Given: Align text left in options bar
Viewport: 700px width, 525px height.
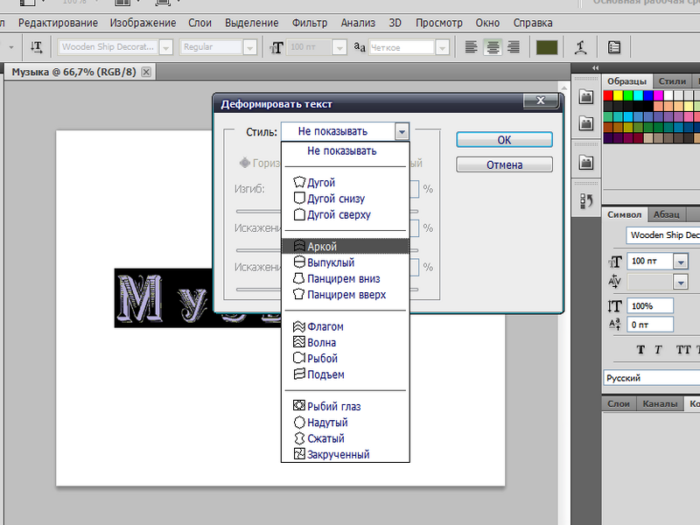Looking at the screenshot, I should pos(471,47).
